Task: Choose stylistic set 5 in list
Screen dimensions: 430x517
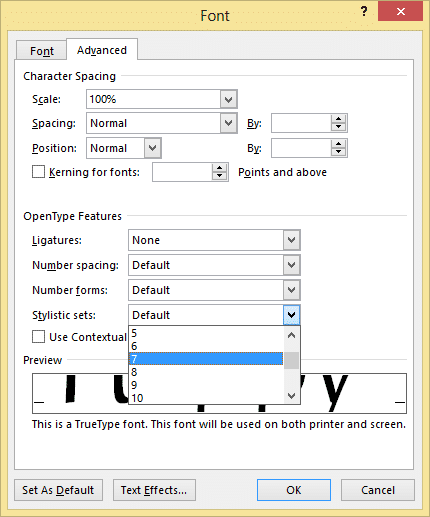Action: click(x=206, y=333)
